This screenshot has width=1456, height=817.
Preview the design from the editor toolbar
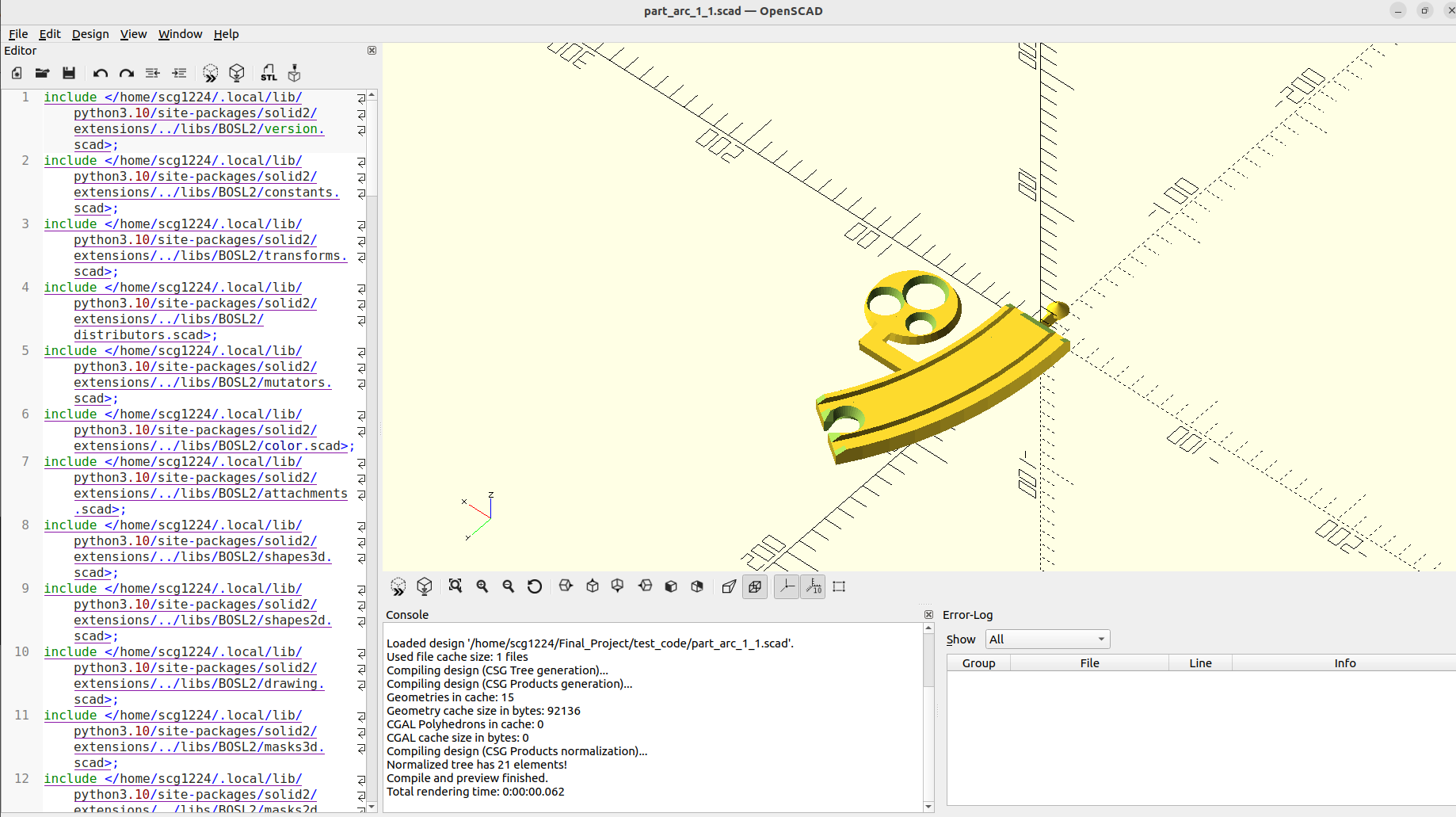pyautogui.click(x=211, y=74)
